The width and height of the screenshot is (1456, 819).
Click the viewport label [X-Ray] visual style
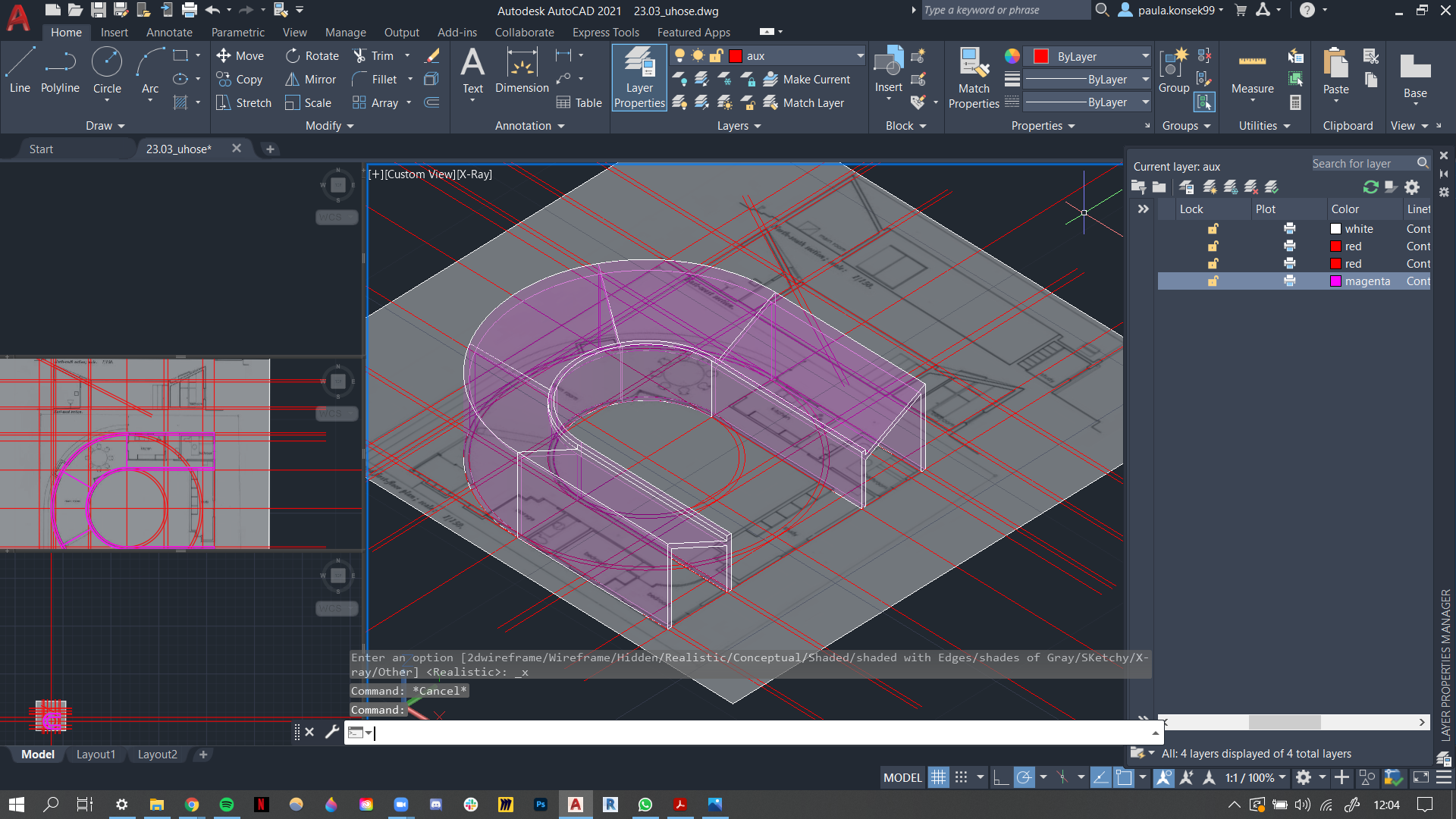click(x=474, y=174)
